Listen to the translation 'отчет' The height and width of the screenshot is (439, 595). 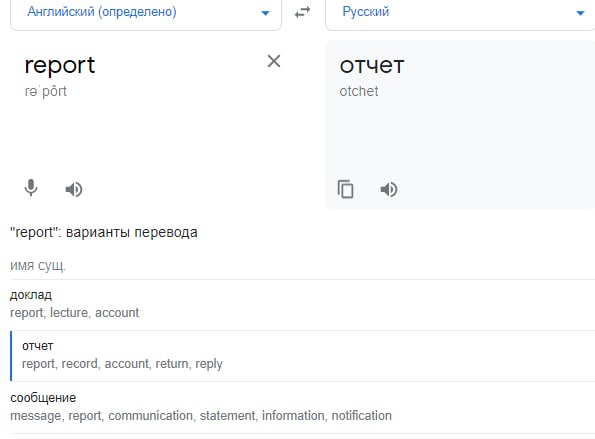coord(389,189)
